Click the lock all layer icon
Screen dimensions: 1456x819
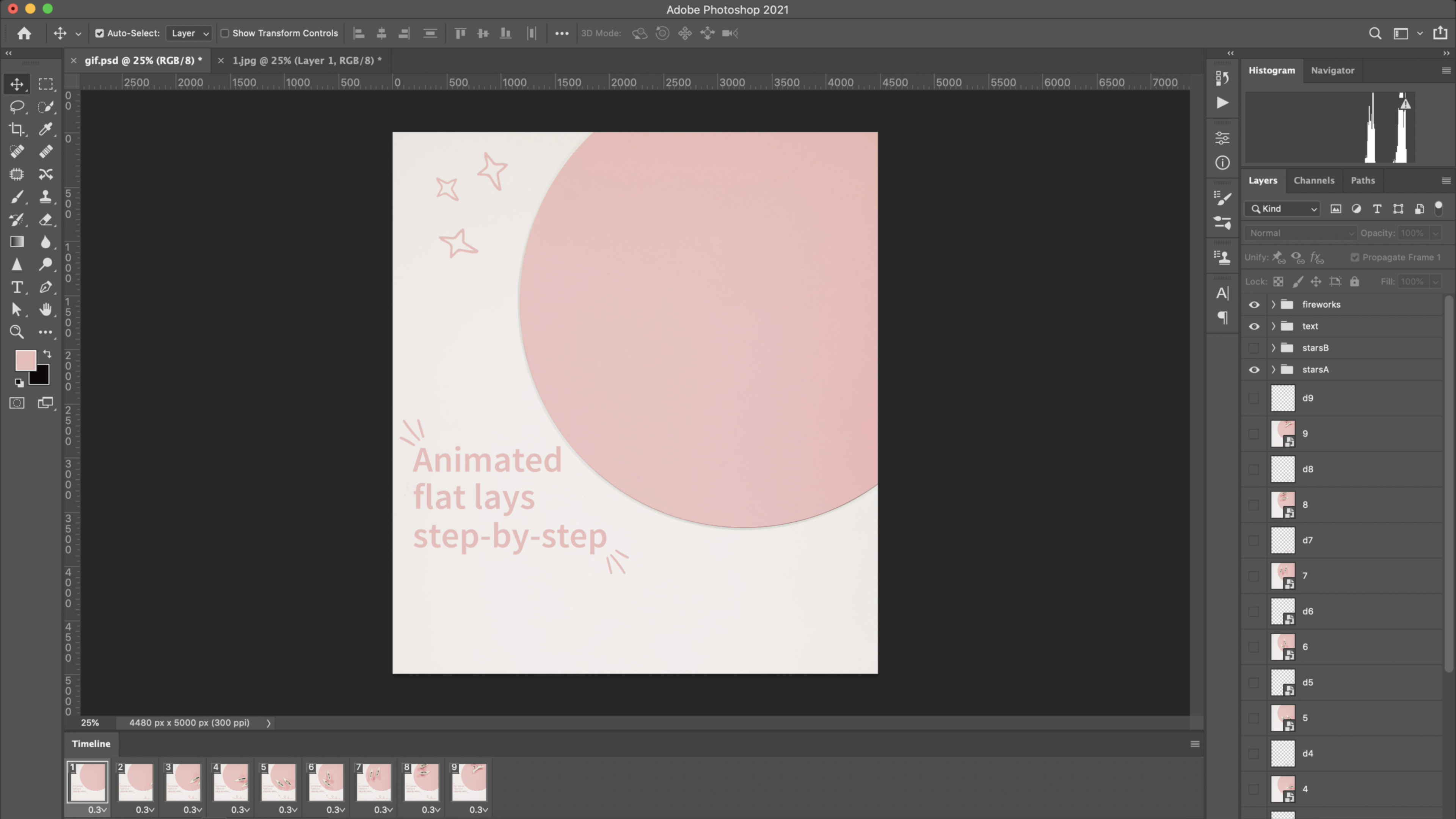(1354, 281)
